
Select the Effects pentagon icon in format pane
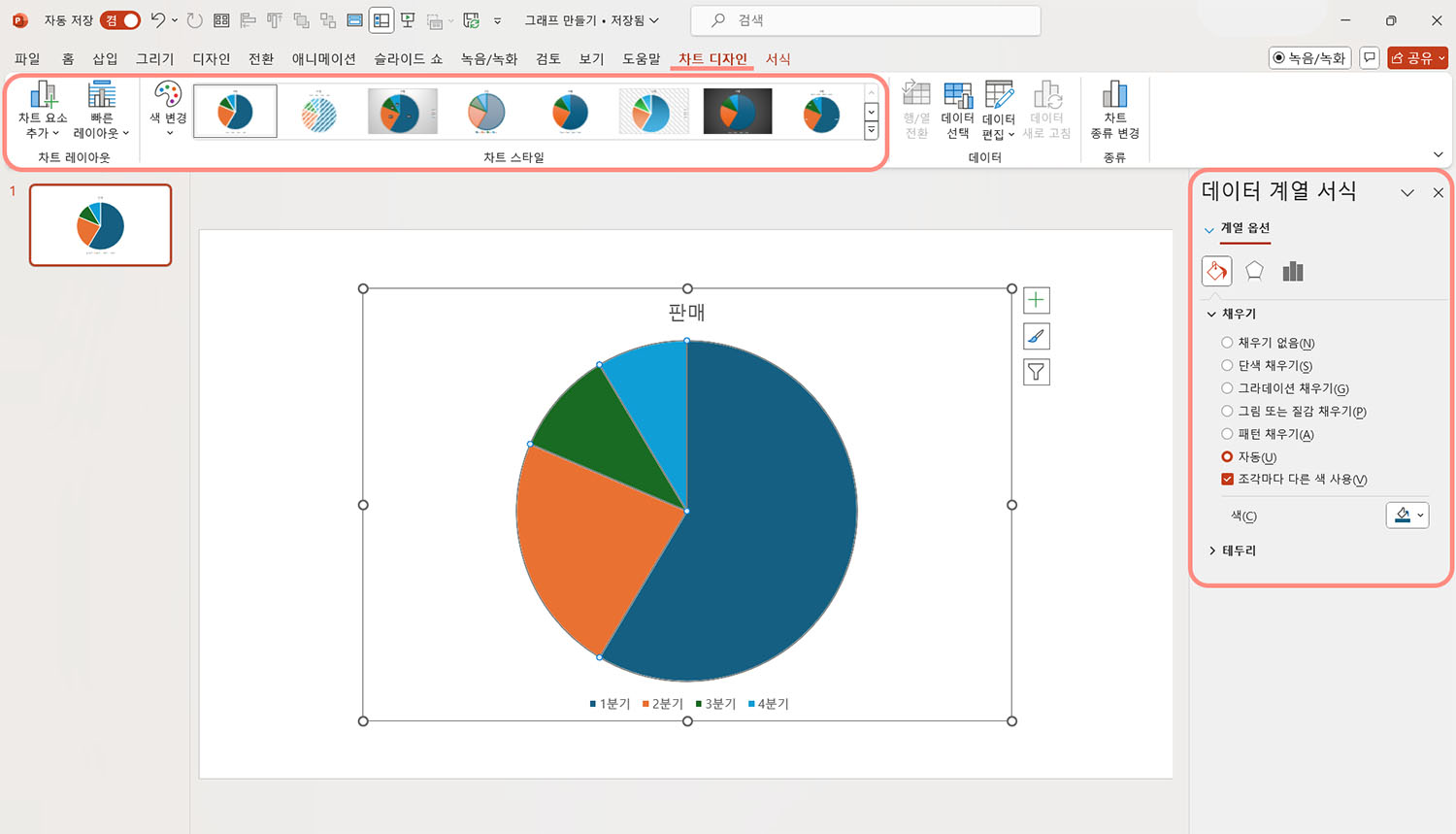1254,271
